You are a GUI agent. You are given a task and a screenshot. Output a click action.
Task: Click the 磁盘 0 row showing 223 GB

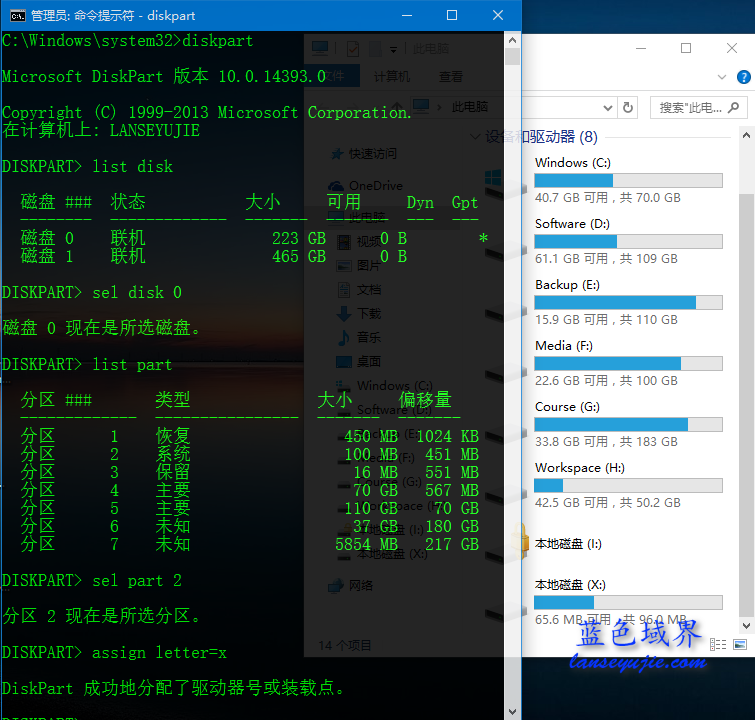coord(254,238)
